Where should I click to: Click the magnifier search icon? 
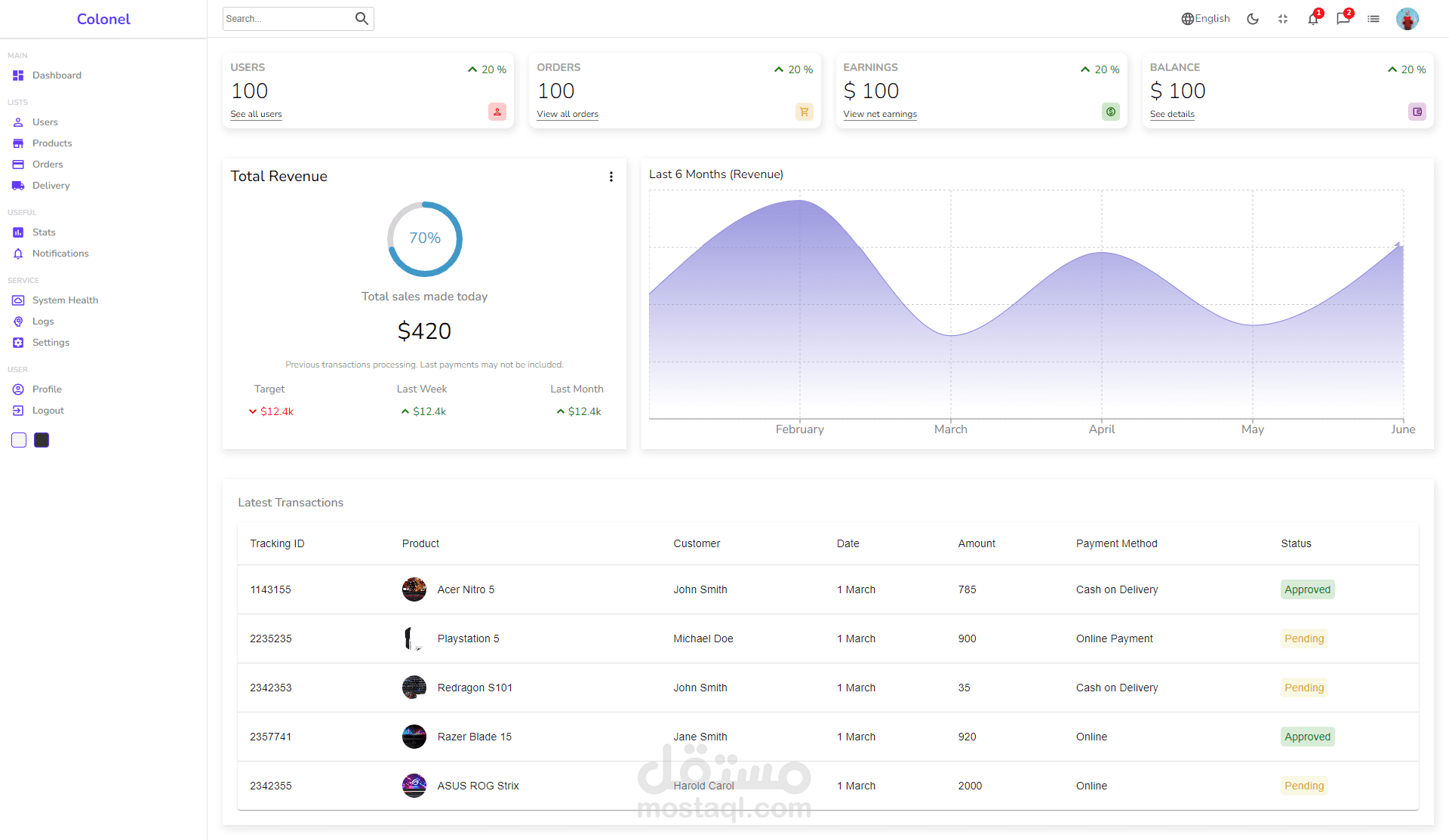pyautogui.click(x=361, y=19)
